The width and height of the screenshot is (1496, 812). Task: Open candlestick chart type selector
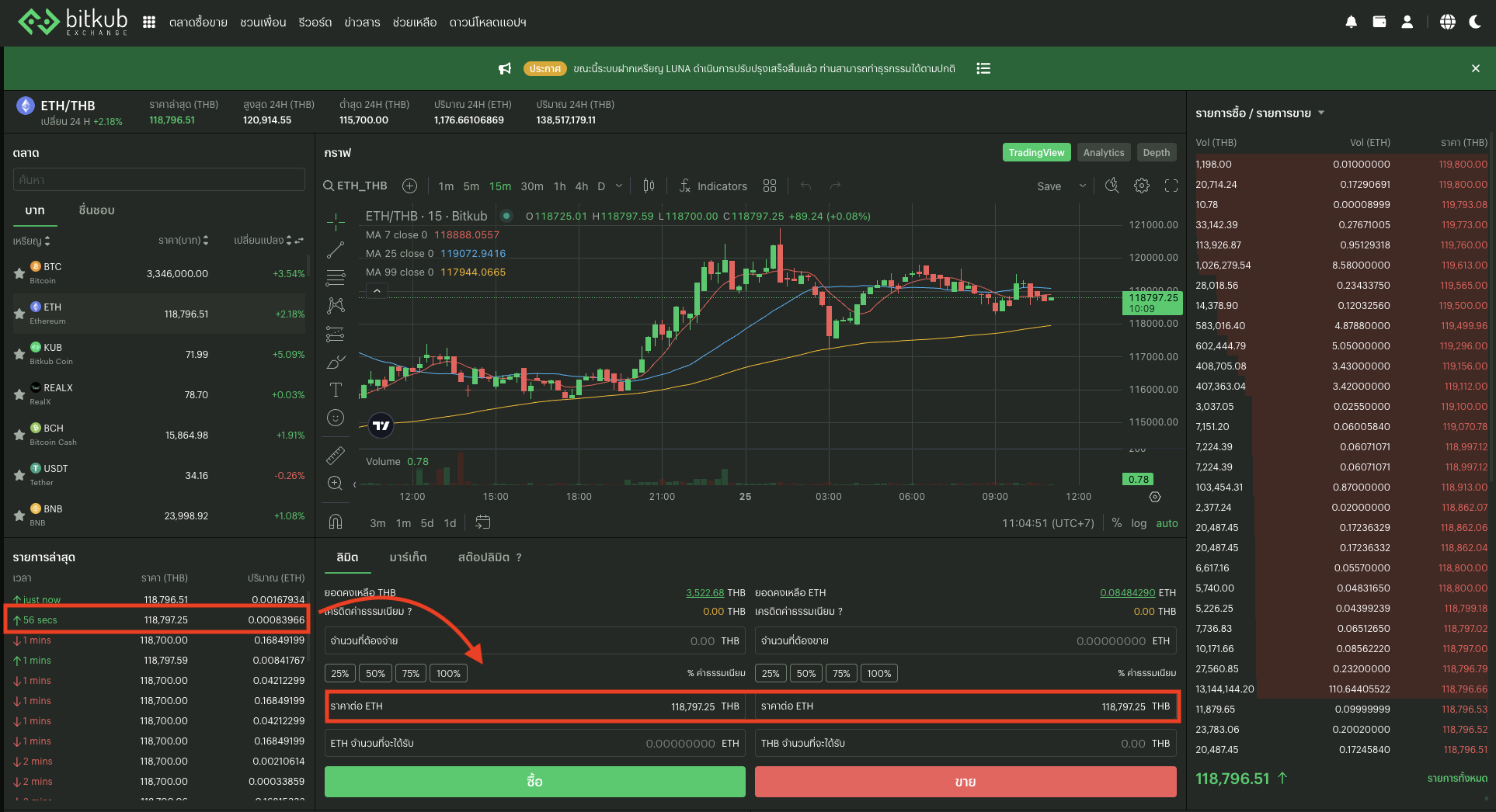pos(649,186)
